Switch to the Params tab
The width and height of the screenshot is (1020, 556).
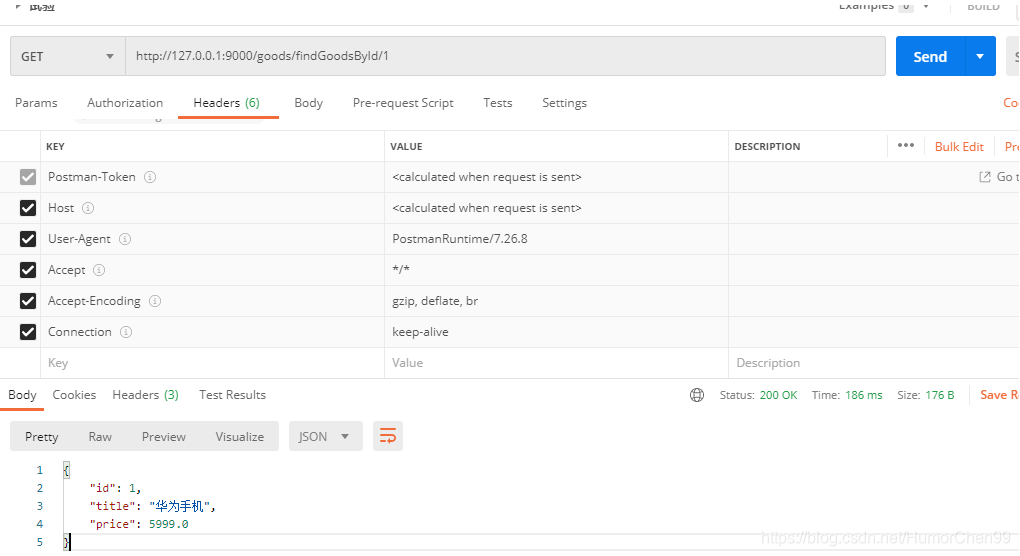tap(36, 103)
